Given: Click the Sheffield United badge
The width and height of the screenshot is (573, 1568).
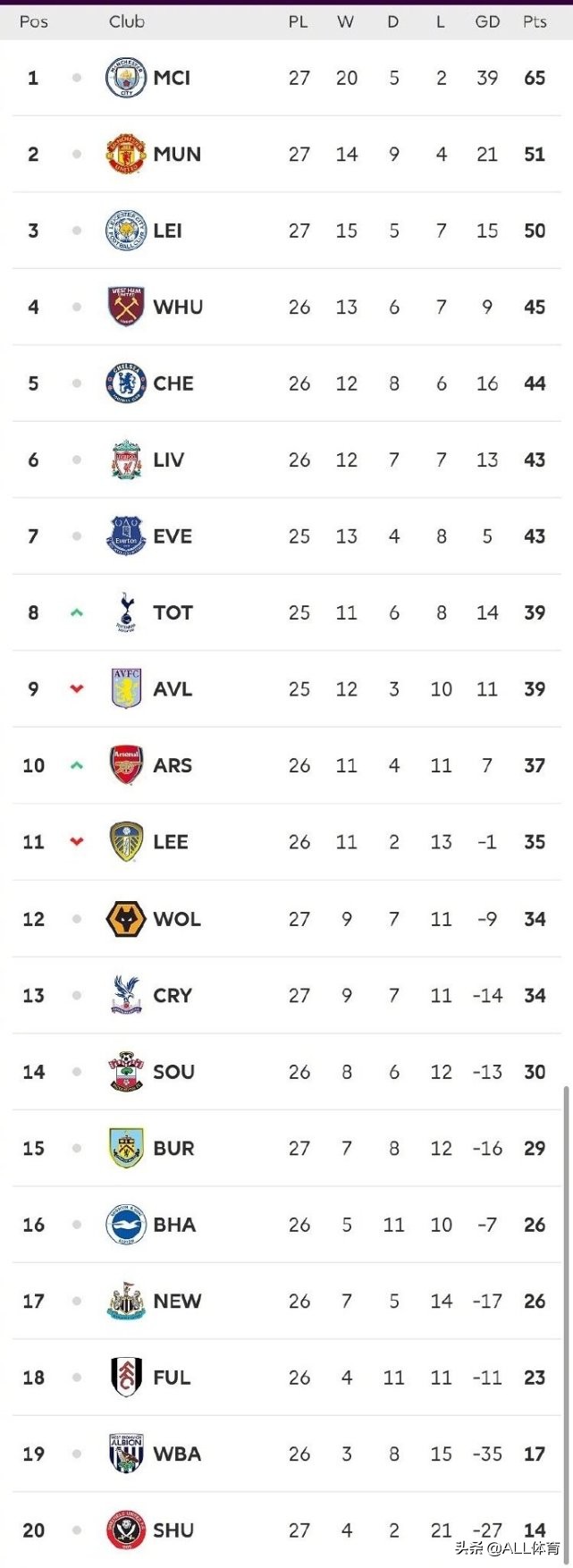Looking at the screenshot, I should point(126,1530).
